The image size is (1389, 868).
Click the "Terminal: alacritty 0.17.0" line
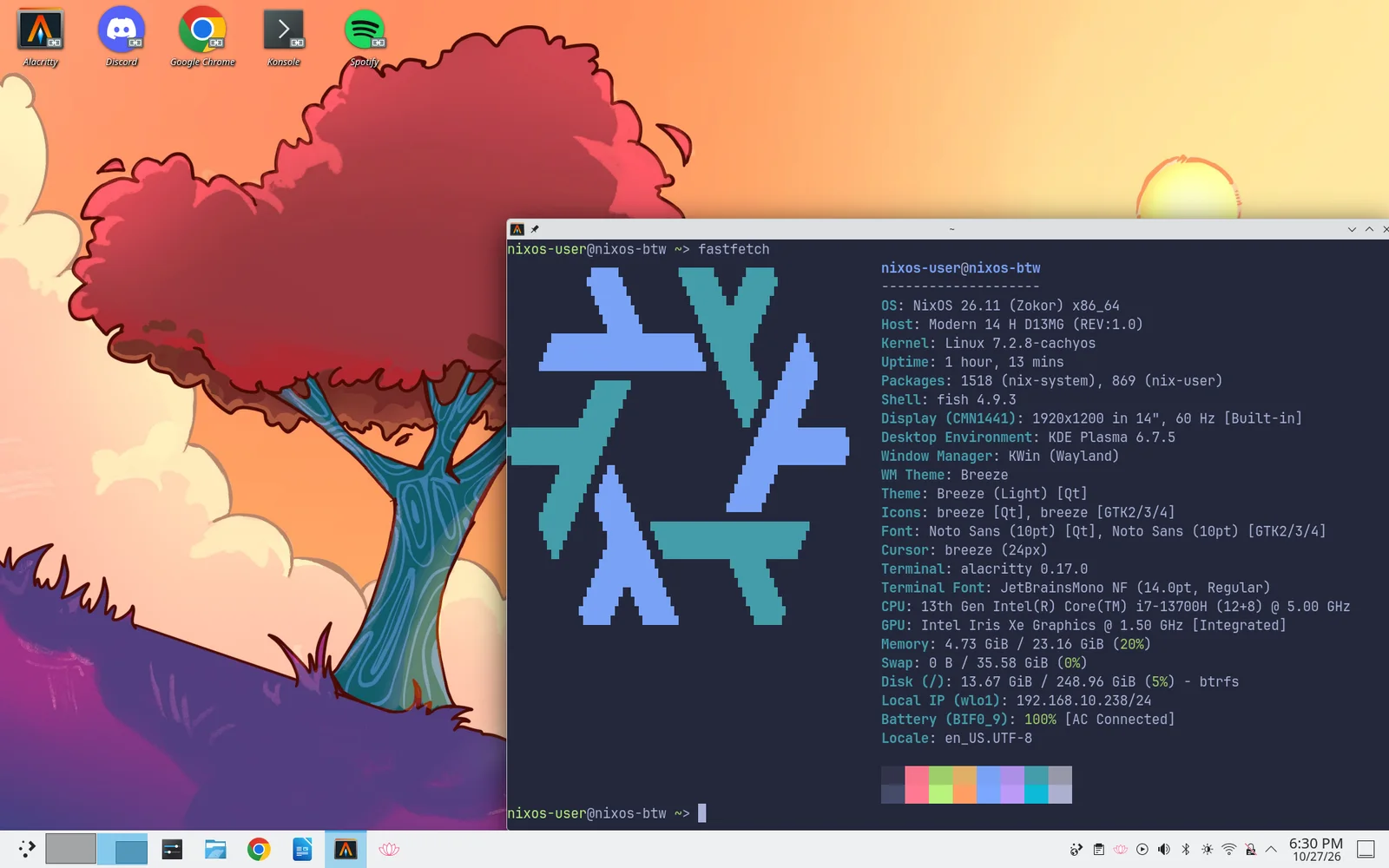point(984,569)
